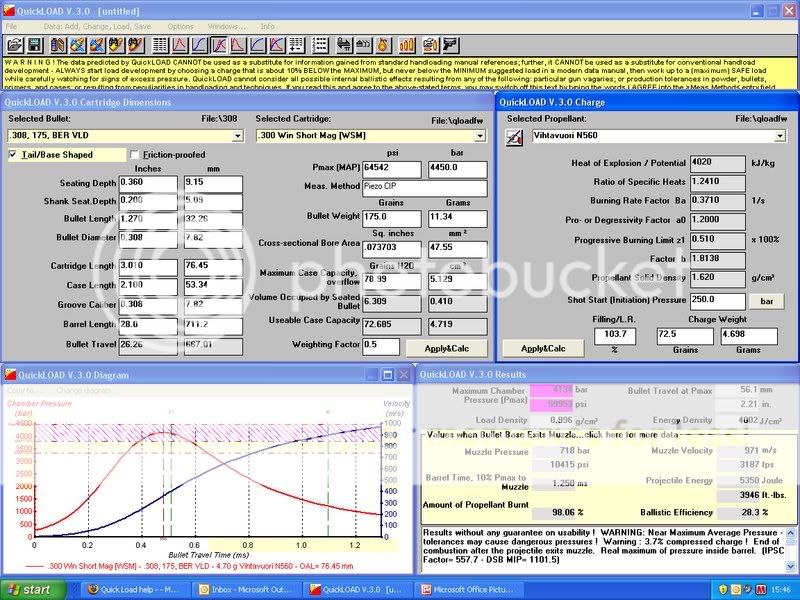Click Apply&Calc in the Charge panel
The width and height of the screenshot is (800, 600).
tap(542, 347)
